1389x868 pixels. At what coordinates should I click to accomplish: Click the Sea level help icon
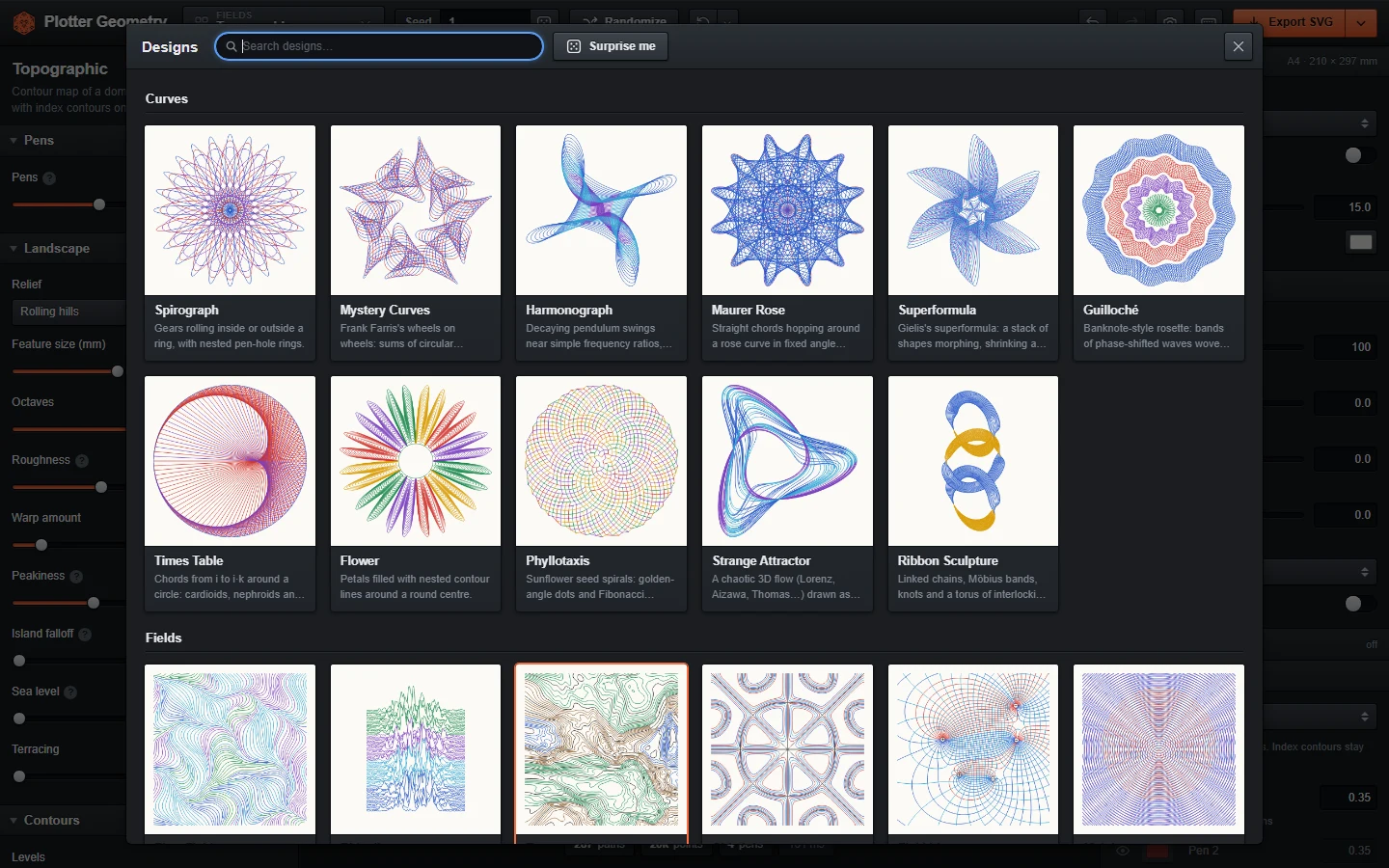pyautogui.click(x=70, y=692)
